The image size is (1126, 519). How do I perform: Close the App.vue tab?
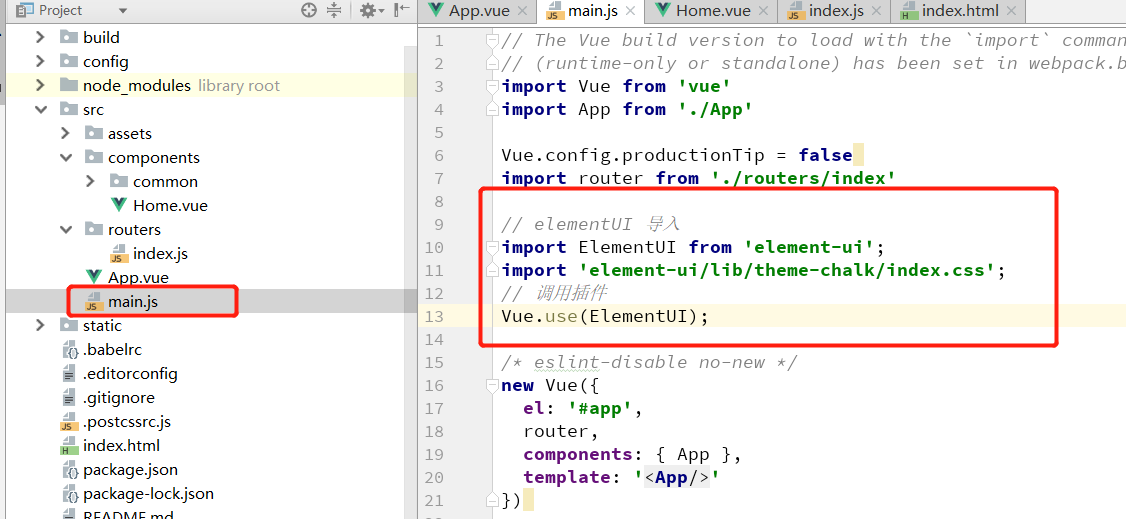click(x=521, y=11)
